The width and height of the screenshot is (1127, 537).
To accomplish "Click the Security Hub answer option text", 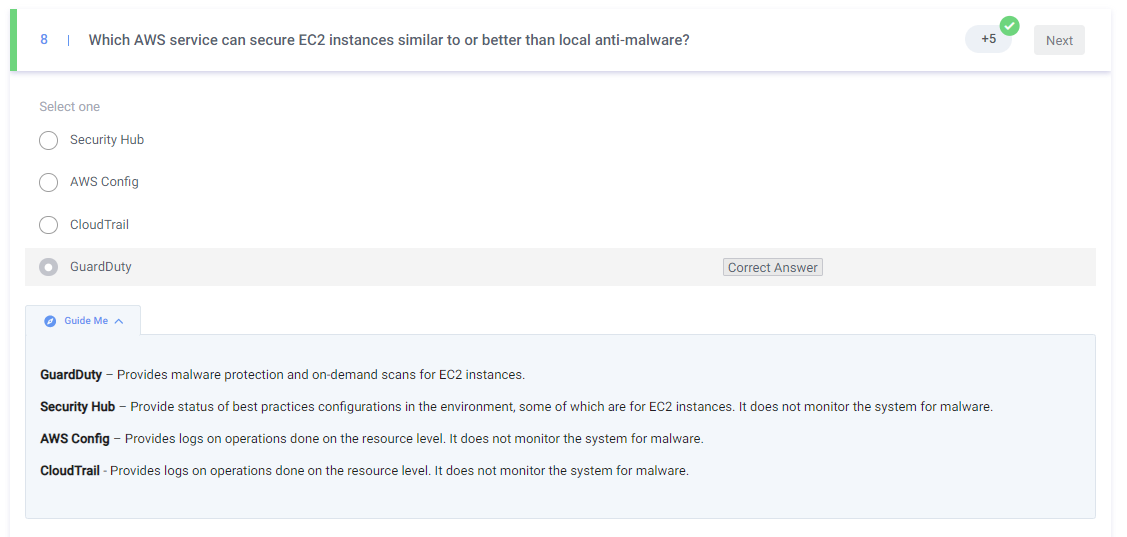I will [x=107, y=140].
